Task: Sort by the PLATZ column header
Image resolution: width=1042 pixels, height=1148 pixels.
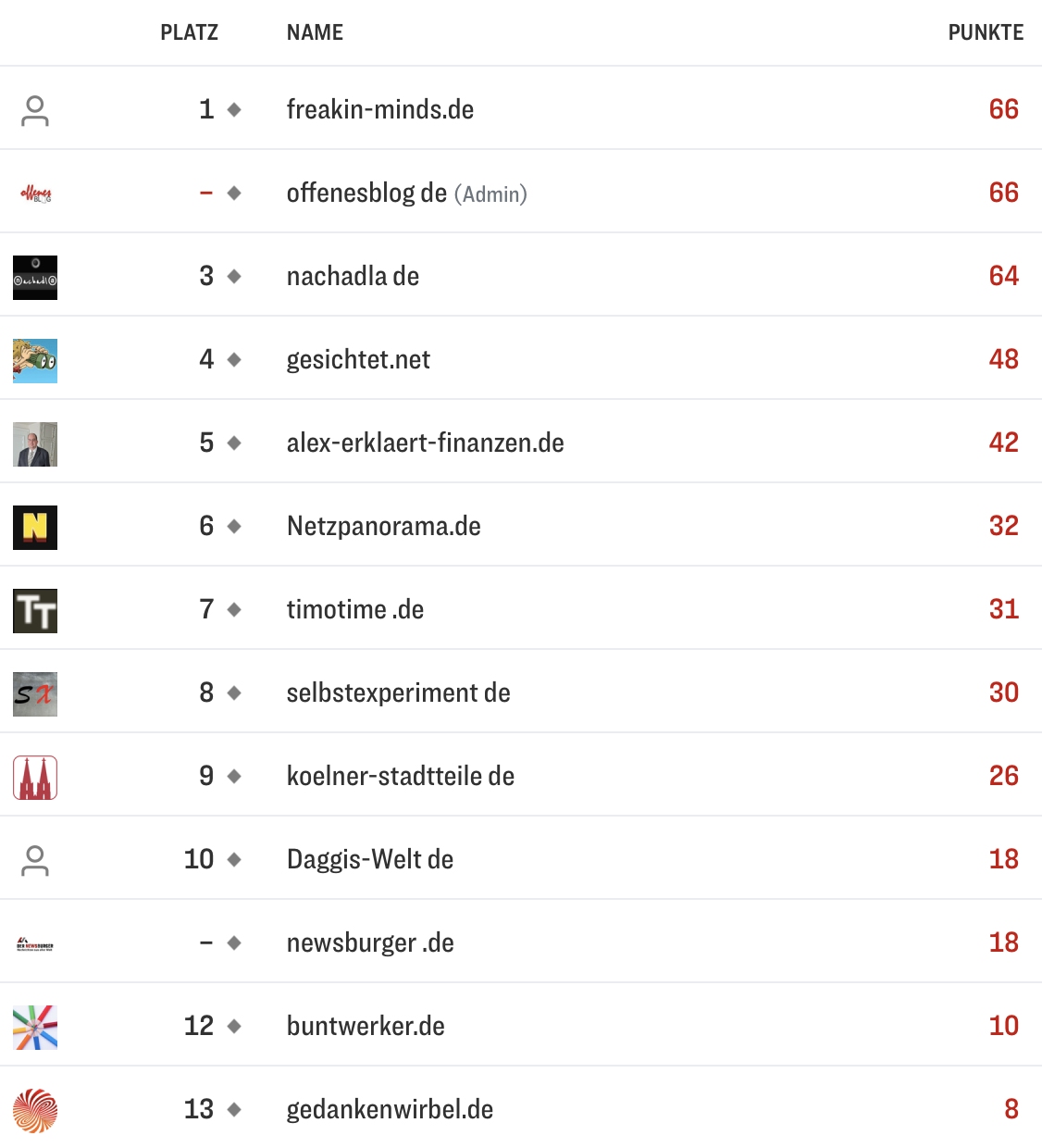Action: pyautogui.click(x=189, y=32)
